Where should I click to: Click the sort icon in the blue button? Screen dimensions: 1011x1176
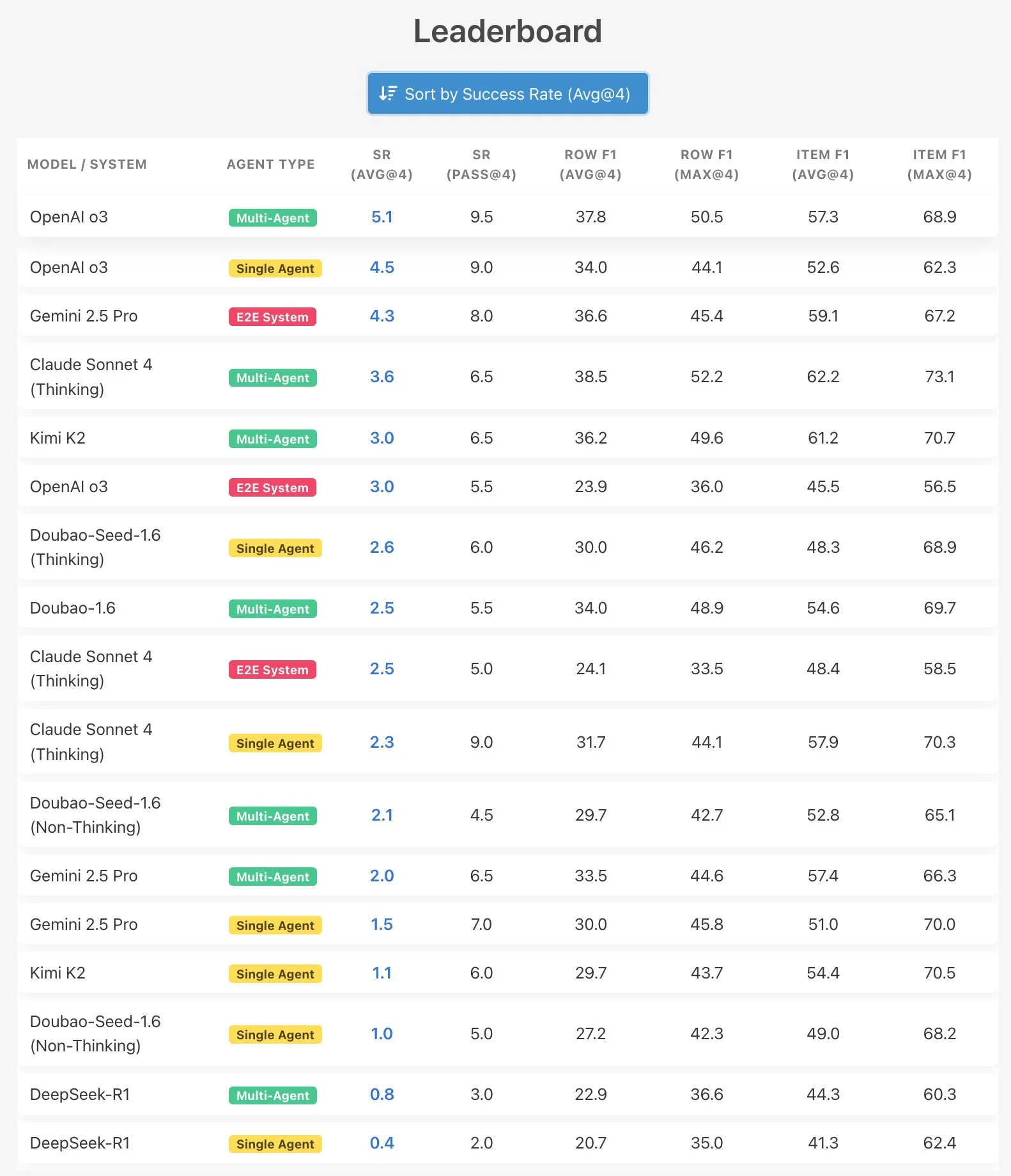point(388,94)
